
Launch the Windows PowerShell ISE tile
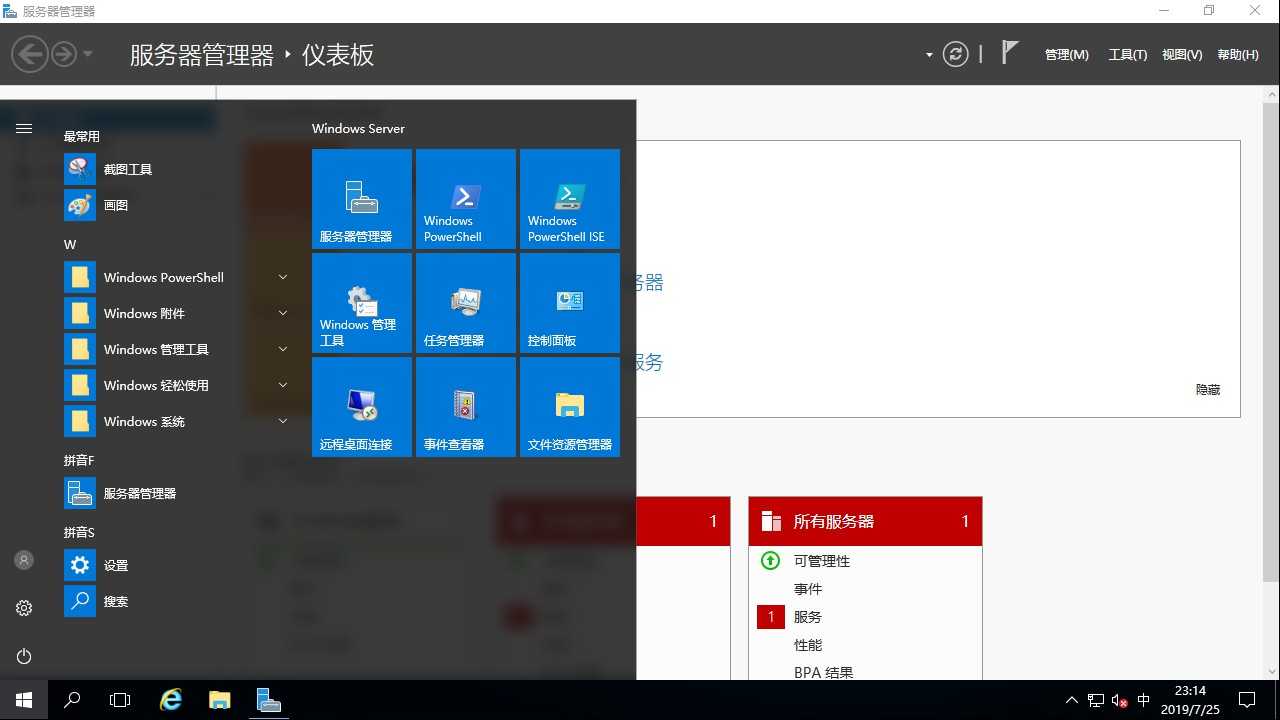pos(570,199)
